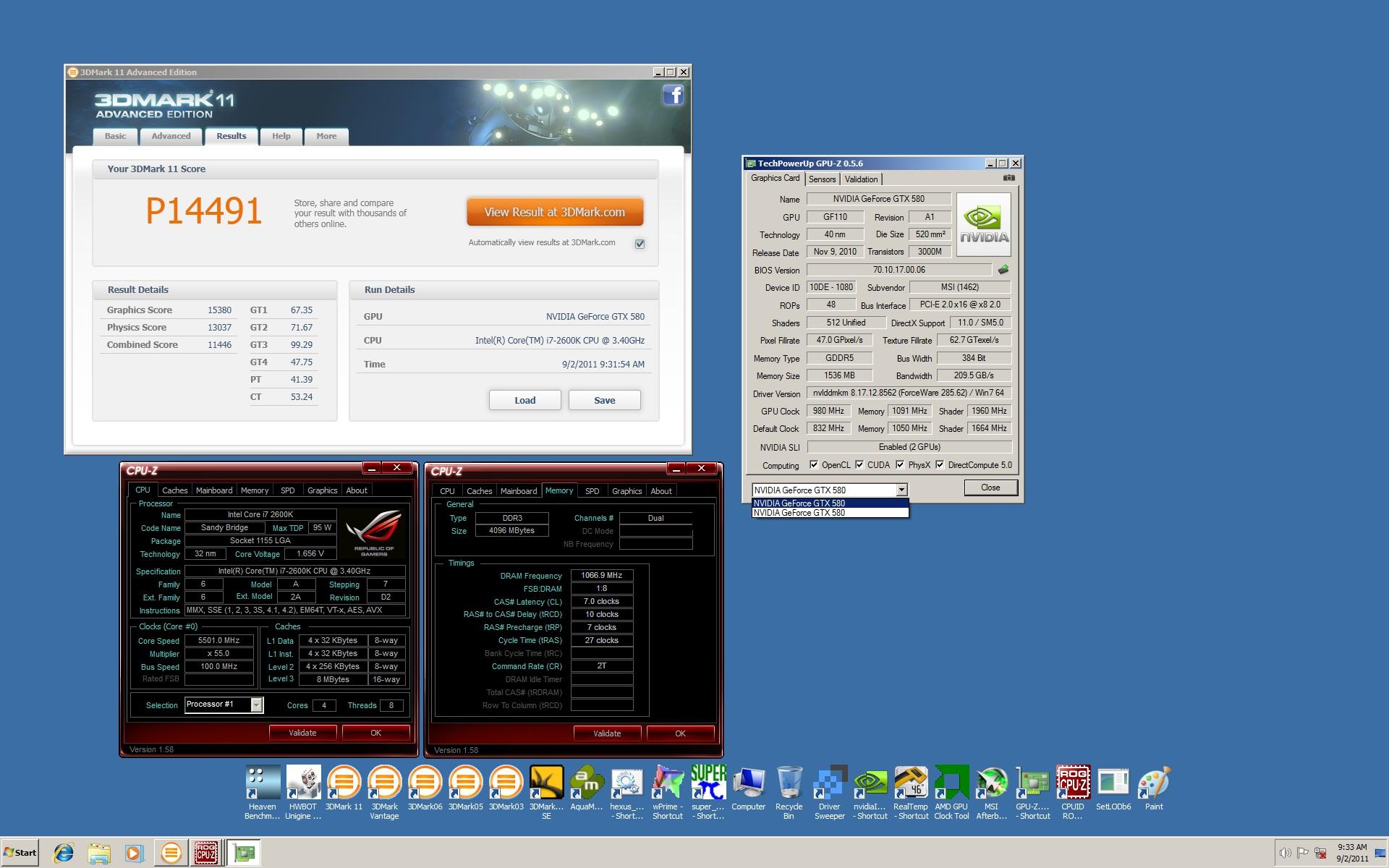Open the Validation tab in GPU-Z
The width and height of the screenshot is (1389, 868).
point(861,179)
